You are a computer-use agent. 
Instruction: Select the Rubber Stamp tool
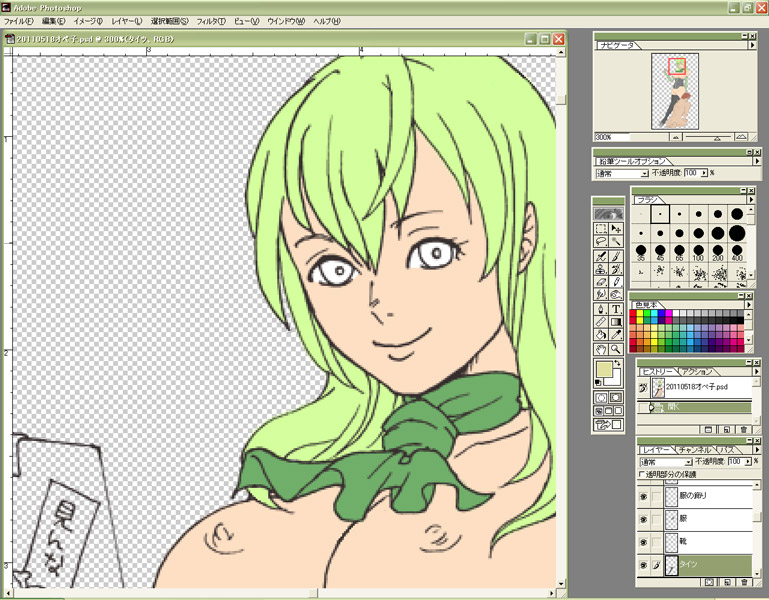[601, 269]
